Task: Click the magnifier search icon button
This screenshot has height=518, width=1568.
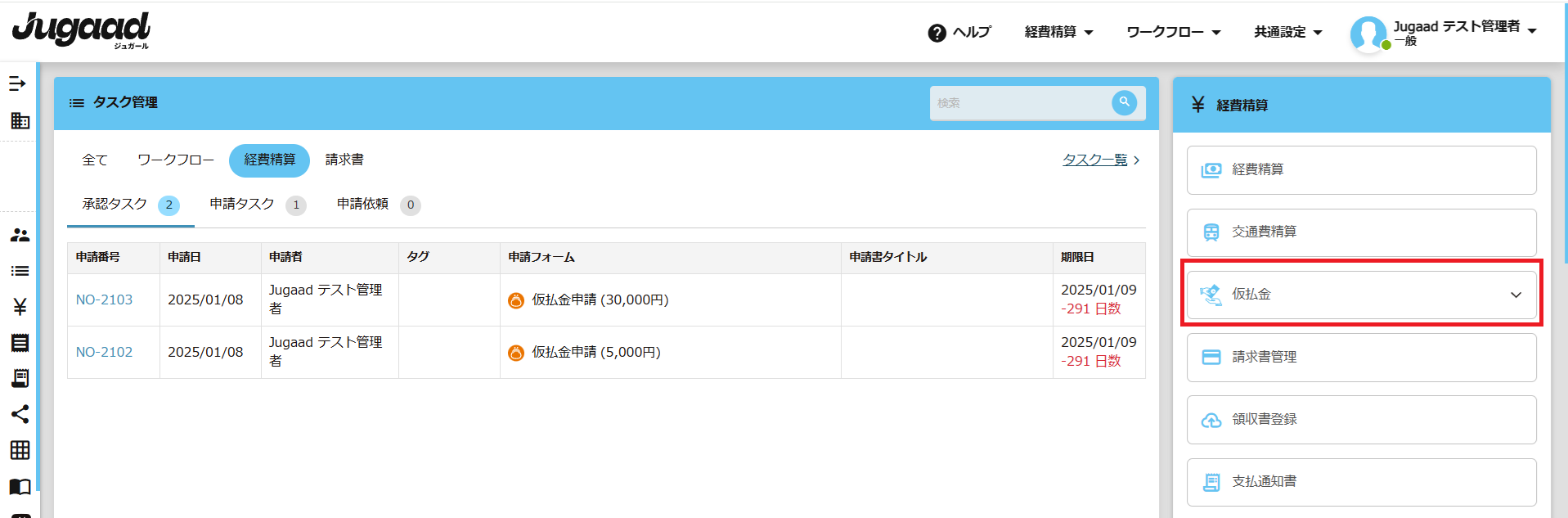Action: point(1124,102)
